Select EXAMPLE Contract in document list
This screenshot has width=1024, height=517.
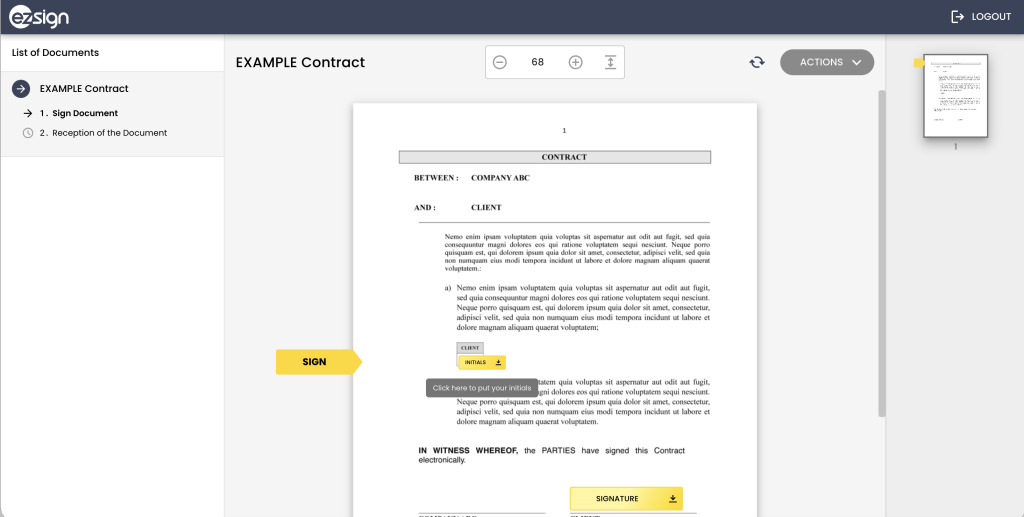(84, 89)
